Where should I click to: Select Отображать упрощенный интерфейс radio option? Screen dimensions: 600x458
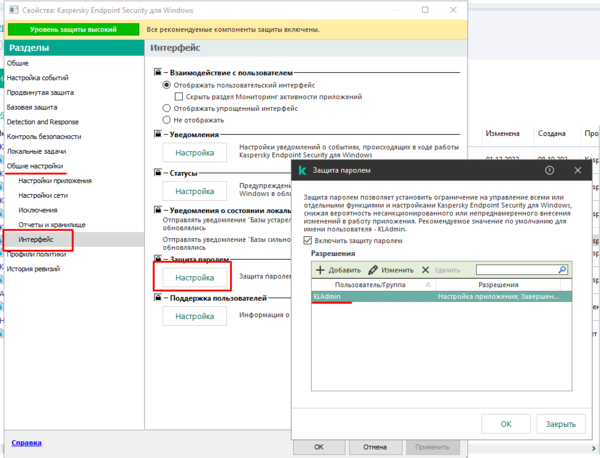167,107
